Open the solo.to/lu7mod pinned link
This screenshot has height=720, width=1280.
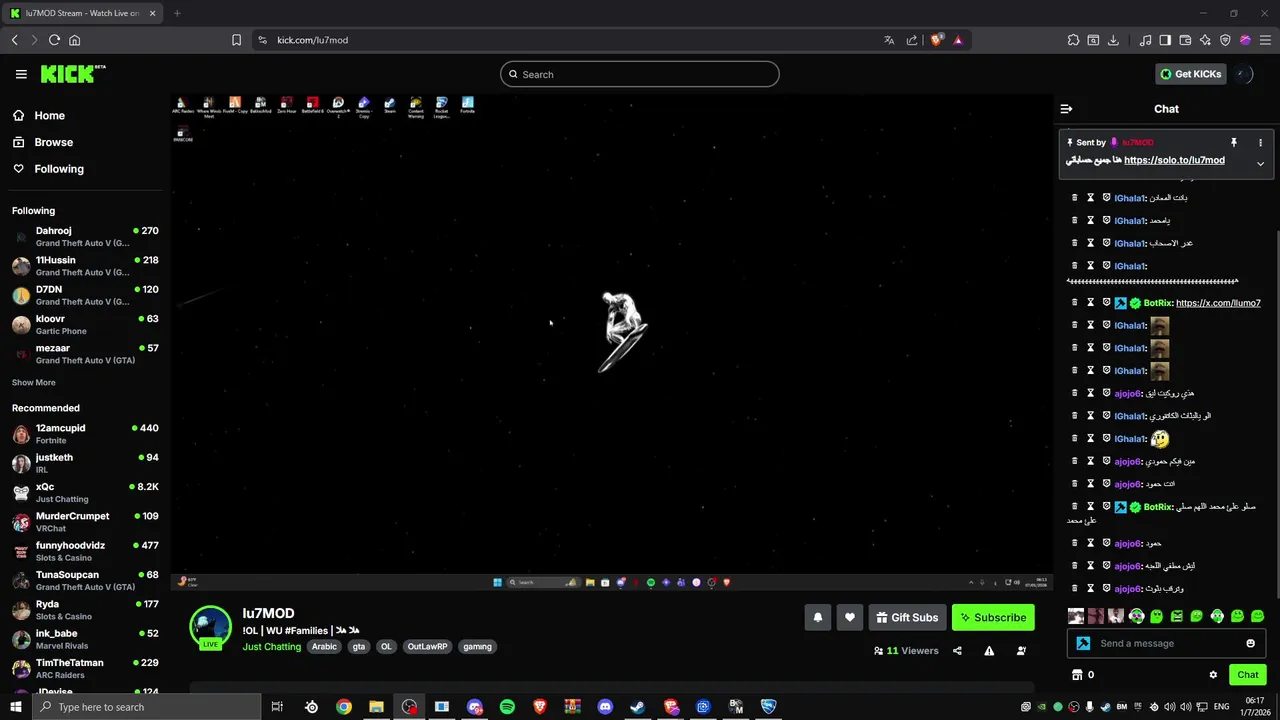coord(1174,160)
